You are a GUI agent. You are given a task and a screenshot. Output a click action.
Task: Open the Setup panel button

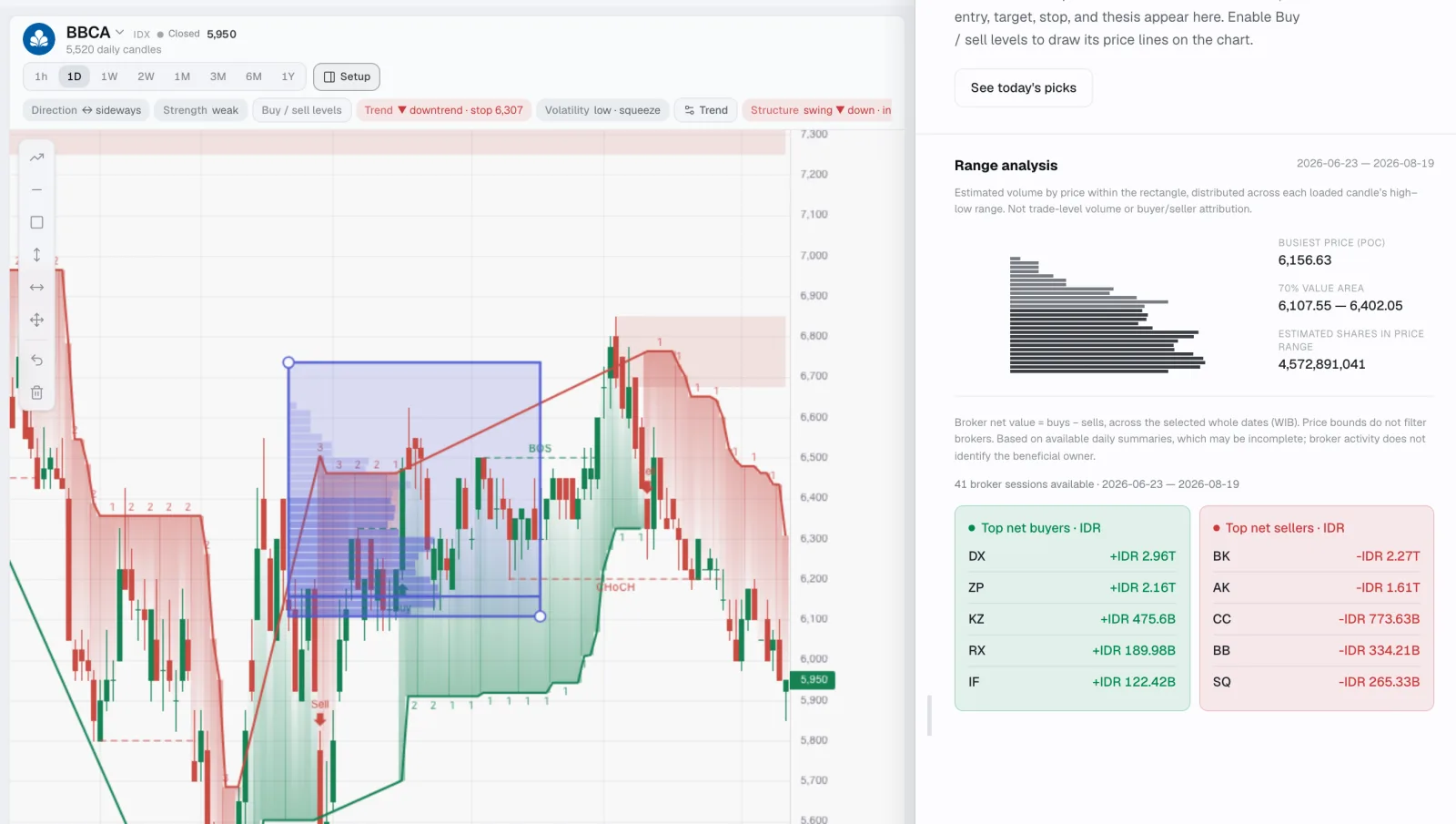(347, 76)
